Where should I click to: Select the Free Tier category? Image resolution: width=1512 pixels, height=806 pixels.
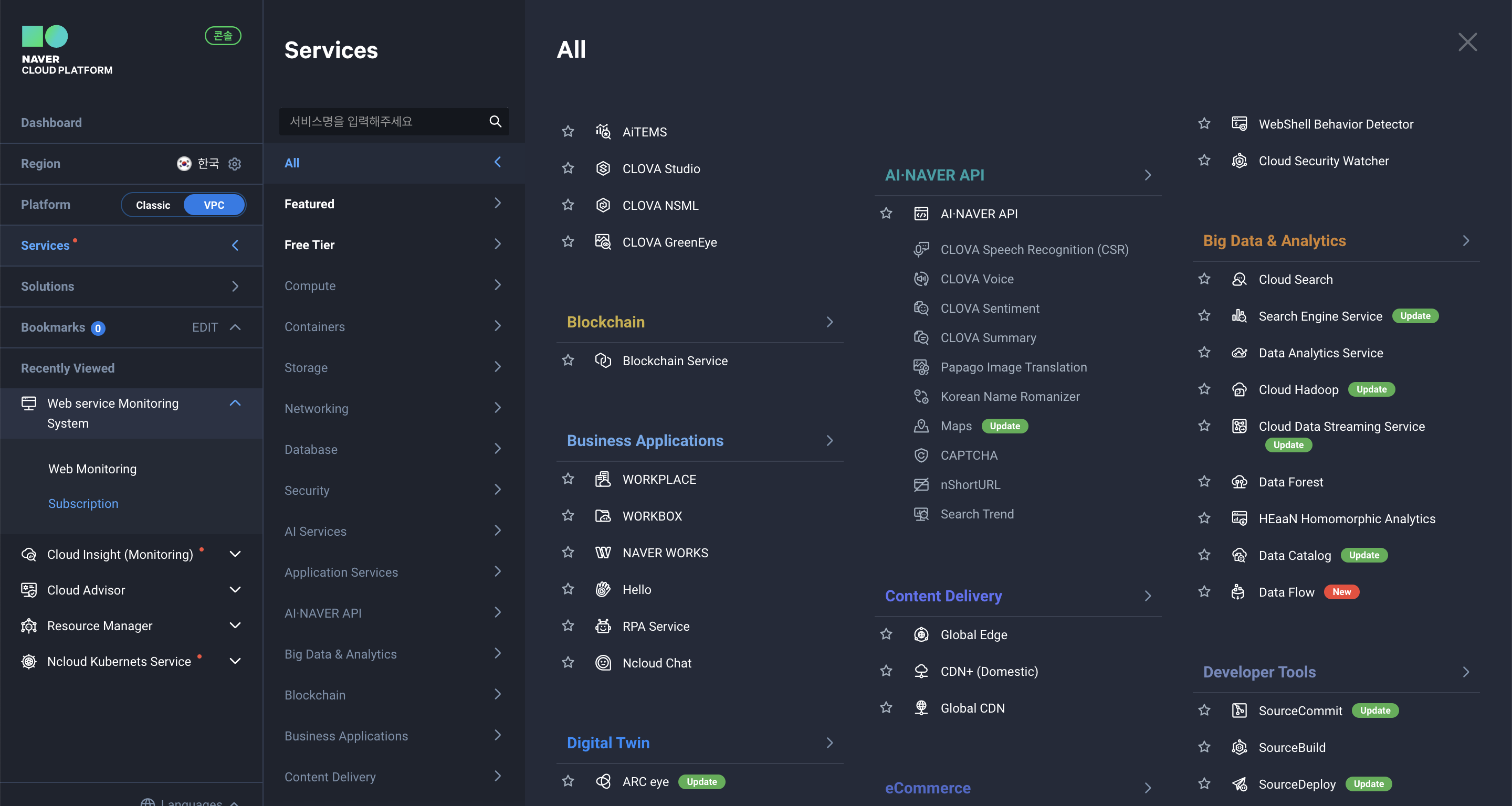(x=394, y=245)
